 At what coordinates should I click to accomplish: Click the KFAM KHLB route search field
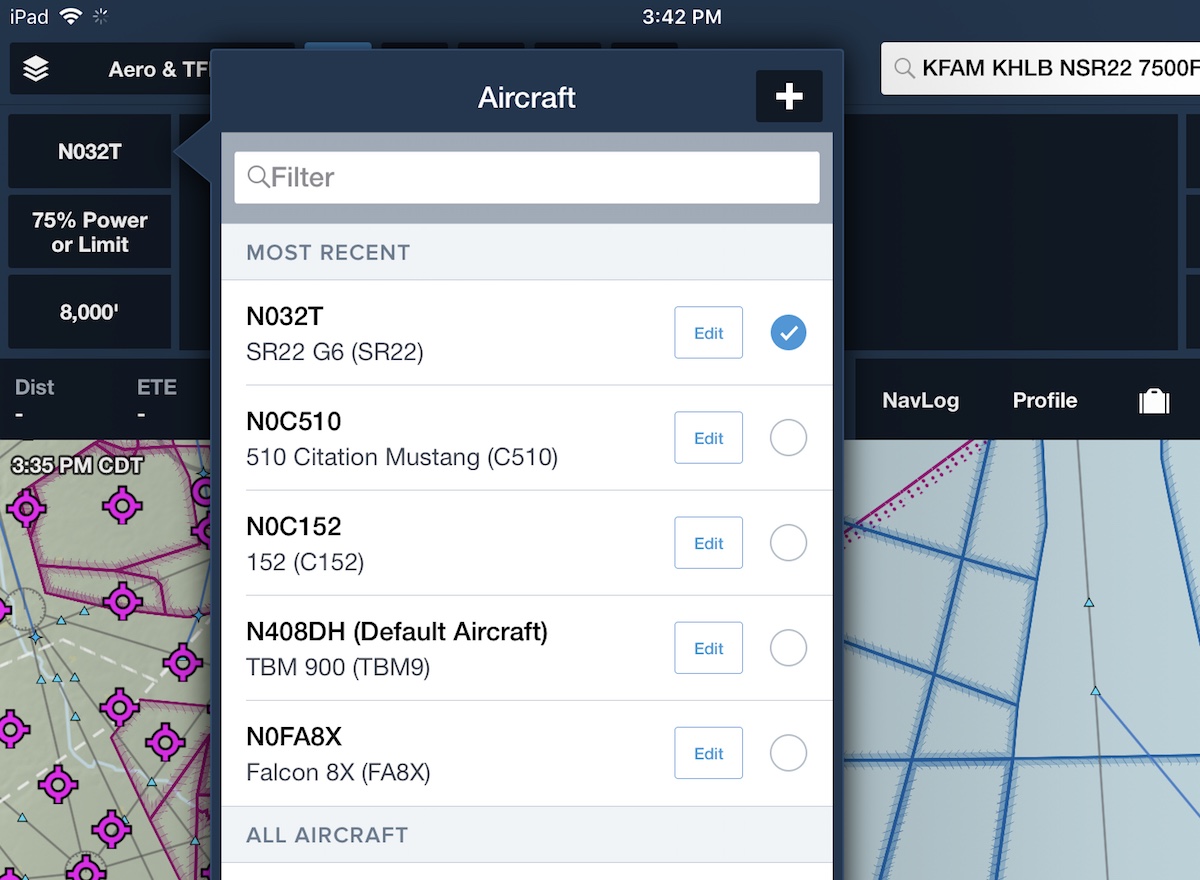1040,69
